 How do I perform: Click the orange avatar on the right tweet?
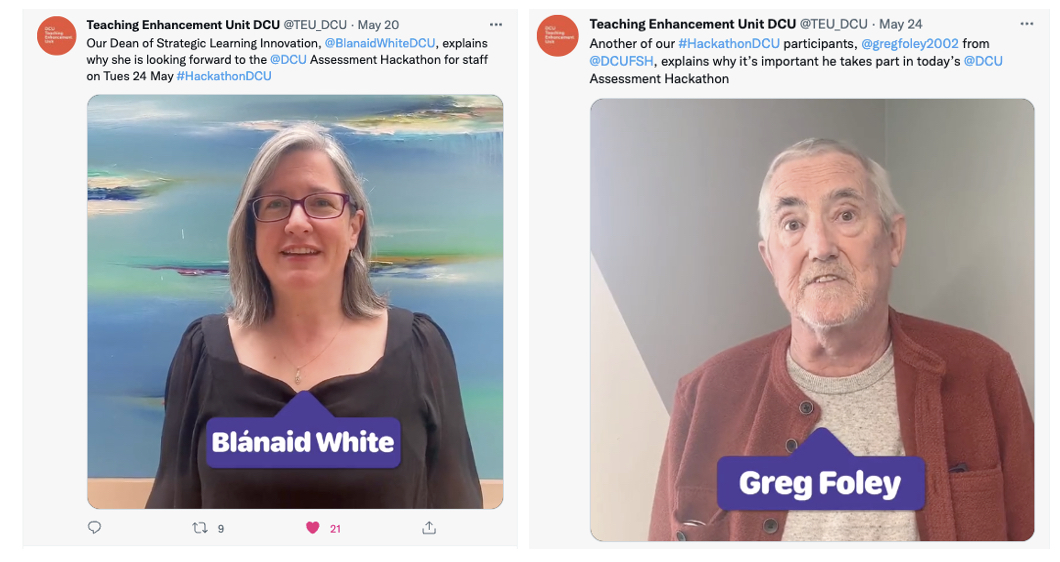pos(558,36)
